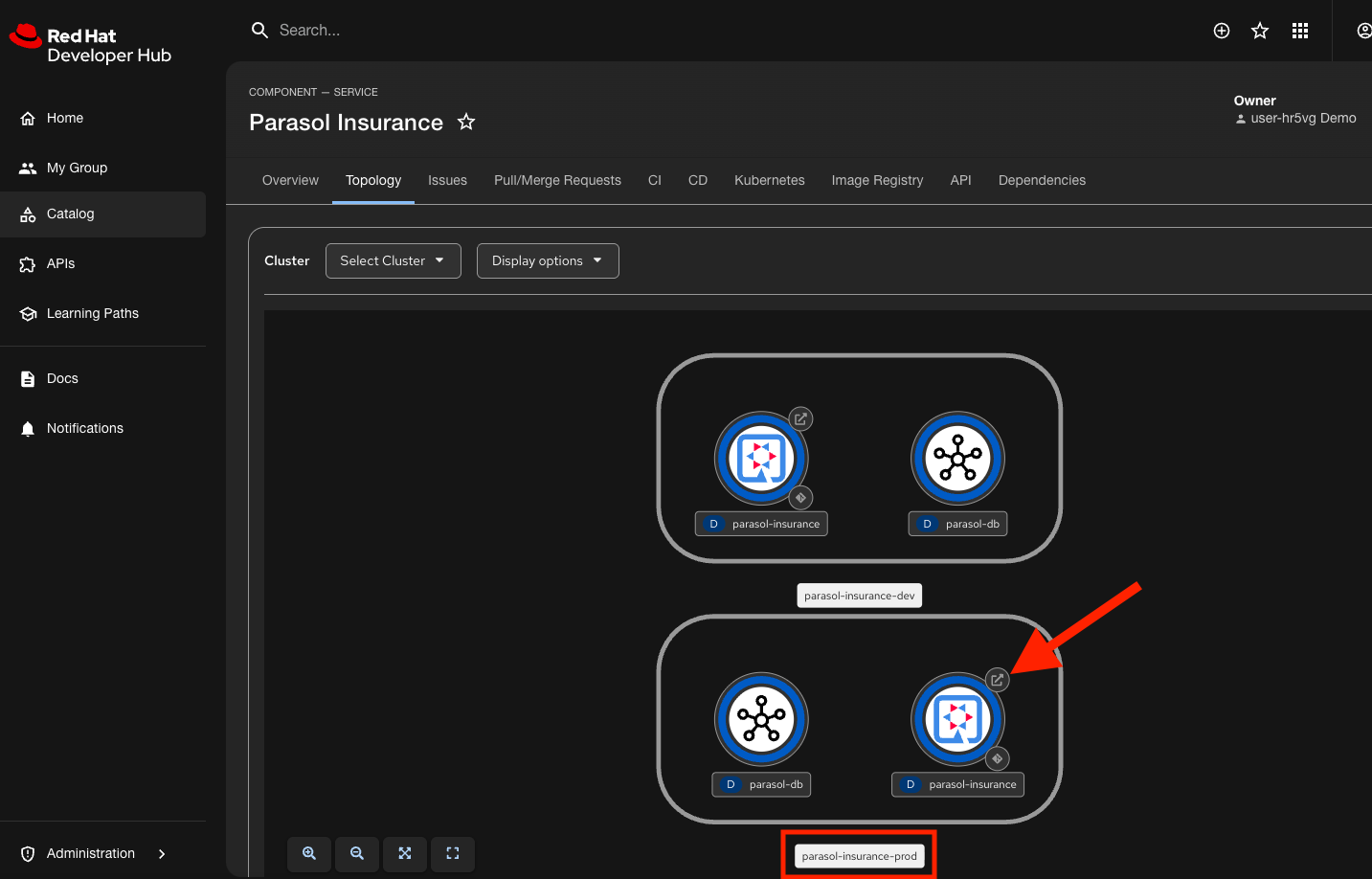Click the parasol-insurance-prod group label
Image resolution: width=1372 pixels, height=879 pixels.
[860, 856]
